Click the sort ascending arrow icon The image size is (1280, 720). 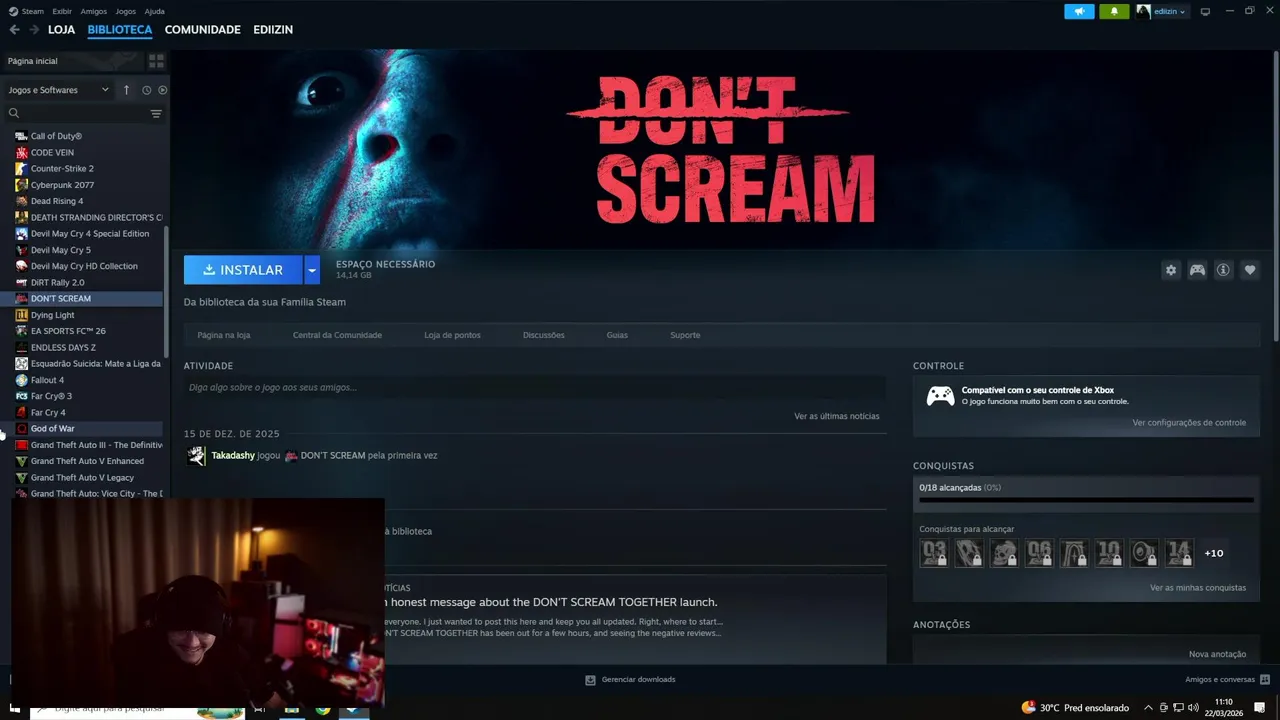tap(126, 90)
